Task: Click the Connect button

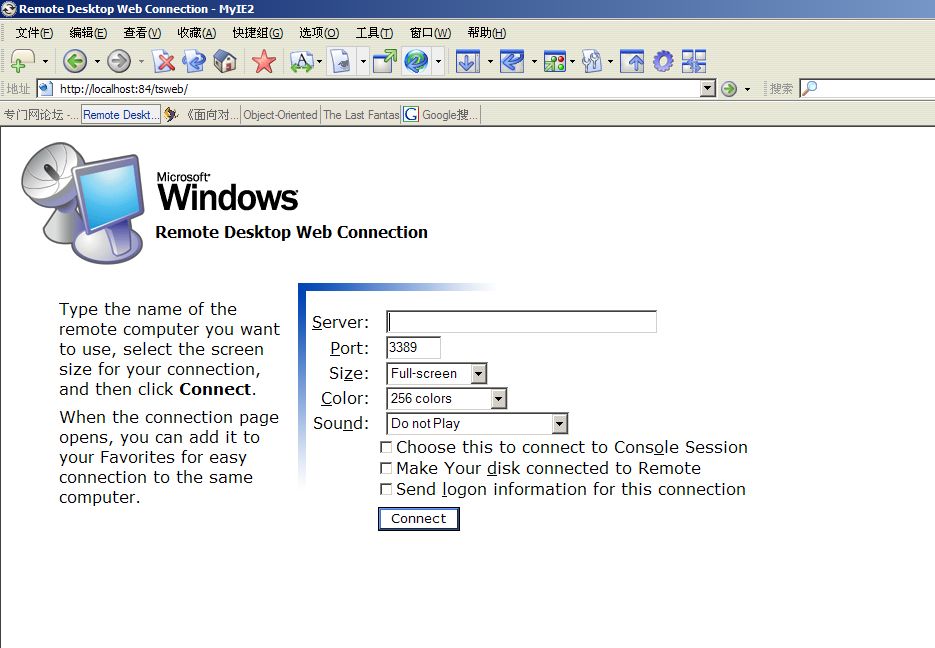Action: pyautogui.click(x=418, y=519)
